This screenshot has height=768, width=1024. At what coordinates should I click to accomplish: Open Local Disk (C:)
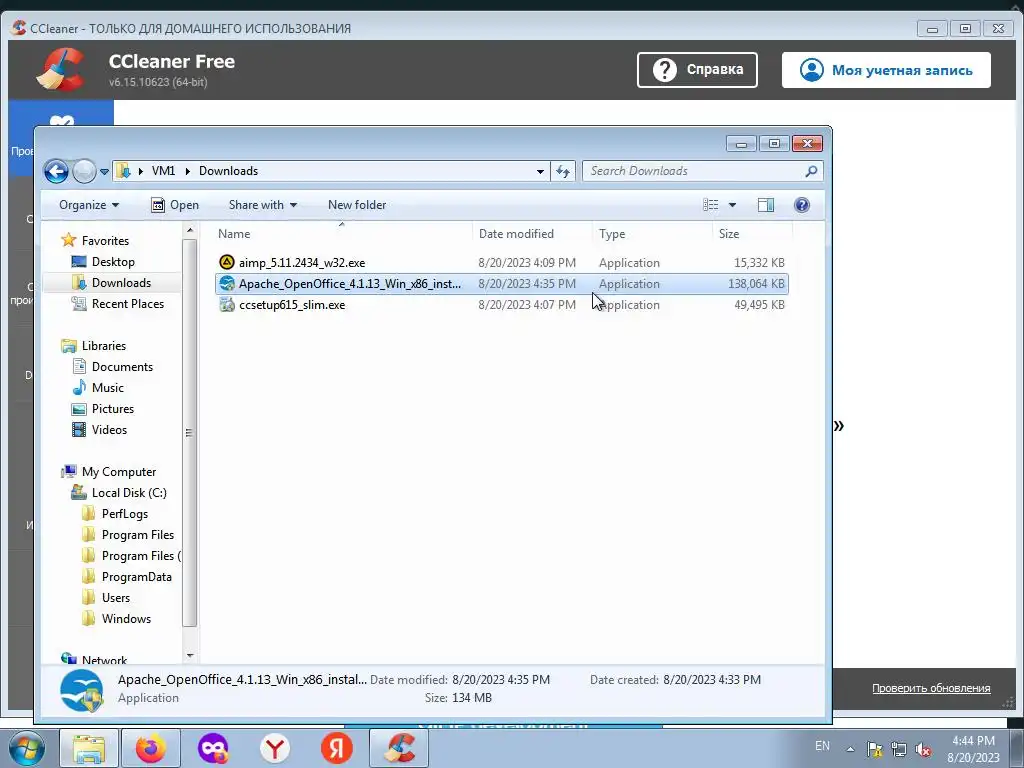coord(129,492)
